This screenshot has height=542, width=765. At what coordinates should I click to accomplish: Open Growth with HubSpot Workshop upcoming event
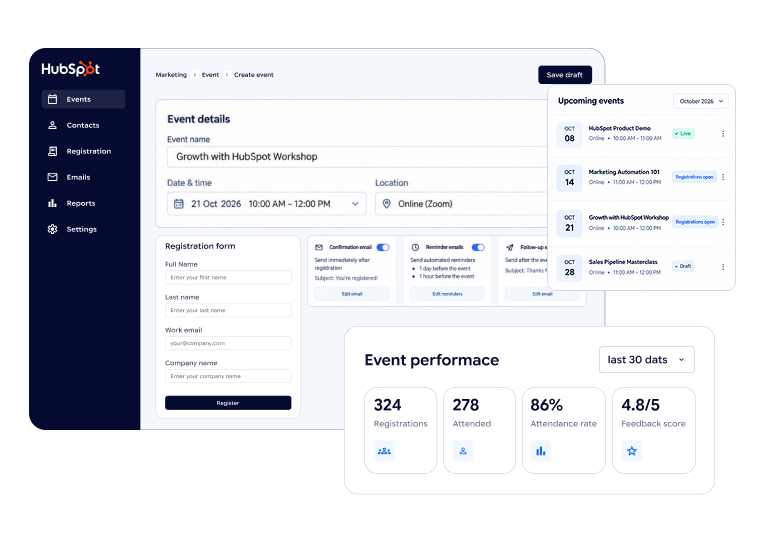click(628, 218)
